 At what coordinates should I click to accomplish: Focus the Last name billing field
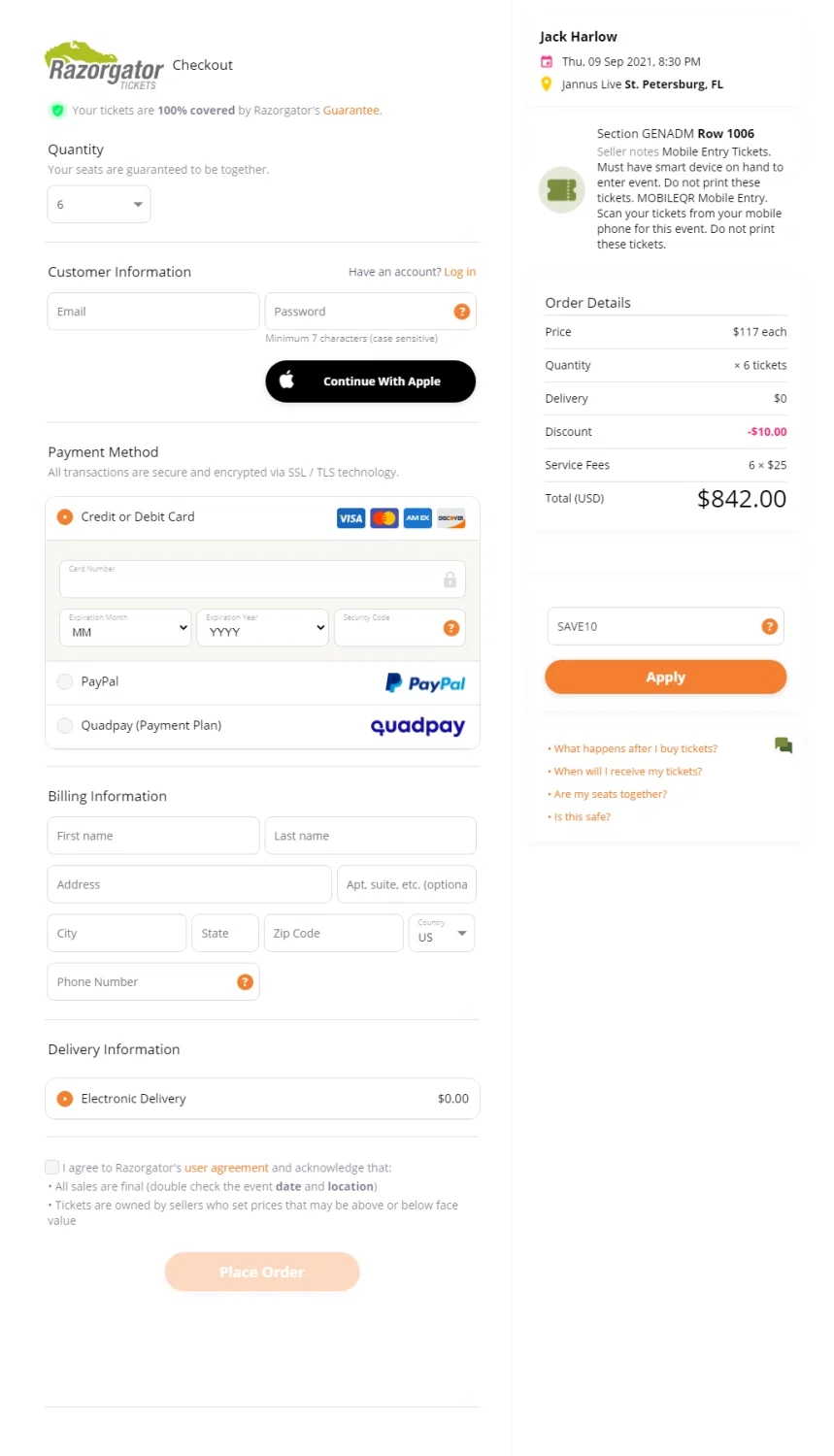(371, 836)
